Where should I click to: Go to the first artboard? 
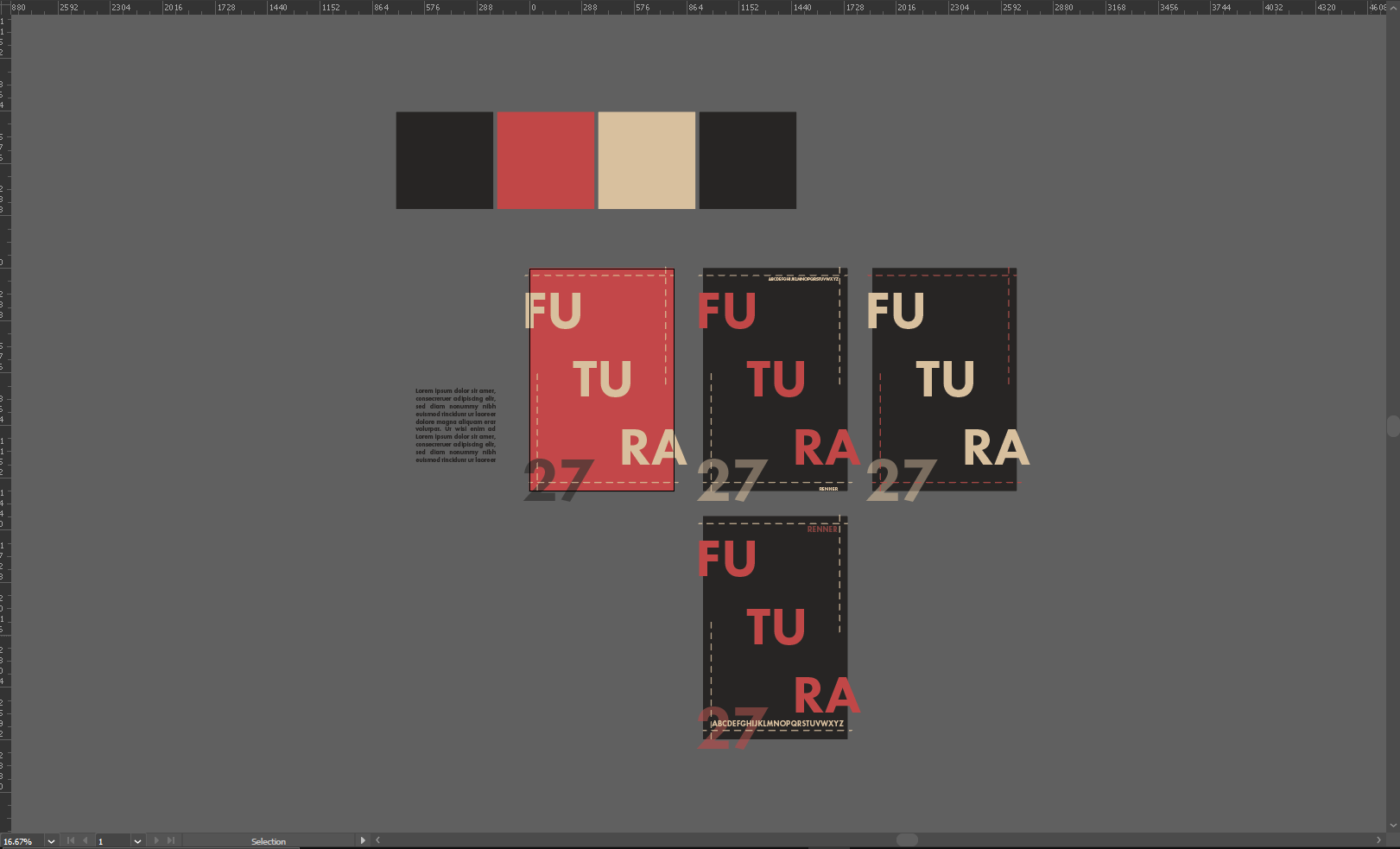pyautogui.click(x=71, y=840)
